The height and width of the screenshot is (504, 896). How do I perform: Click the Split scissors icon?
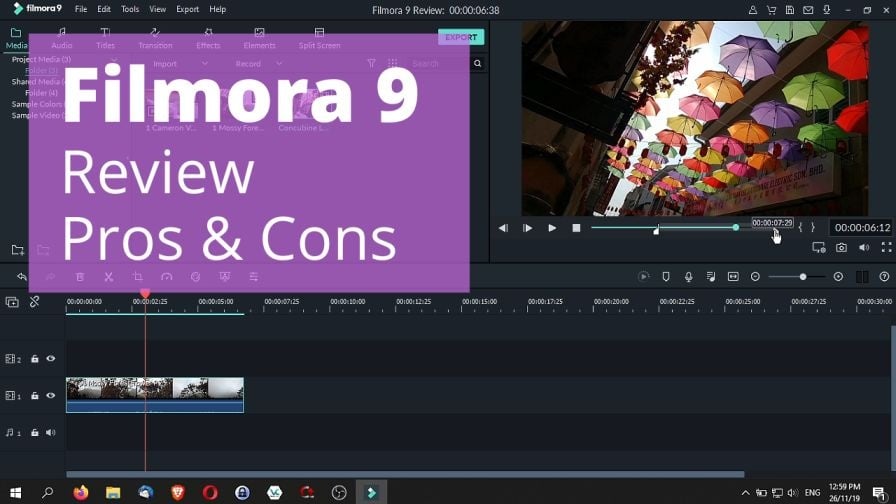[x=109, y=277]
